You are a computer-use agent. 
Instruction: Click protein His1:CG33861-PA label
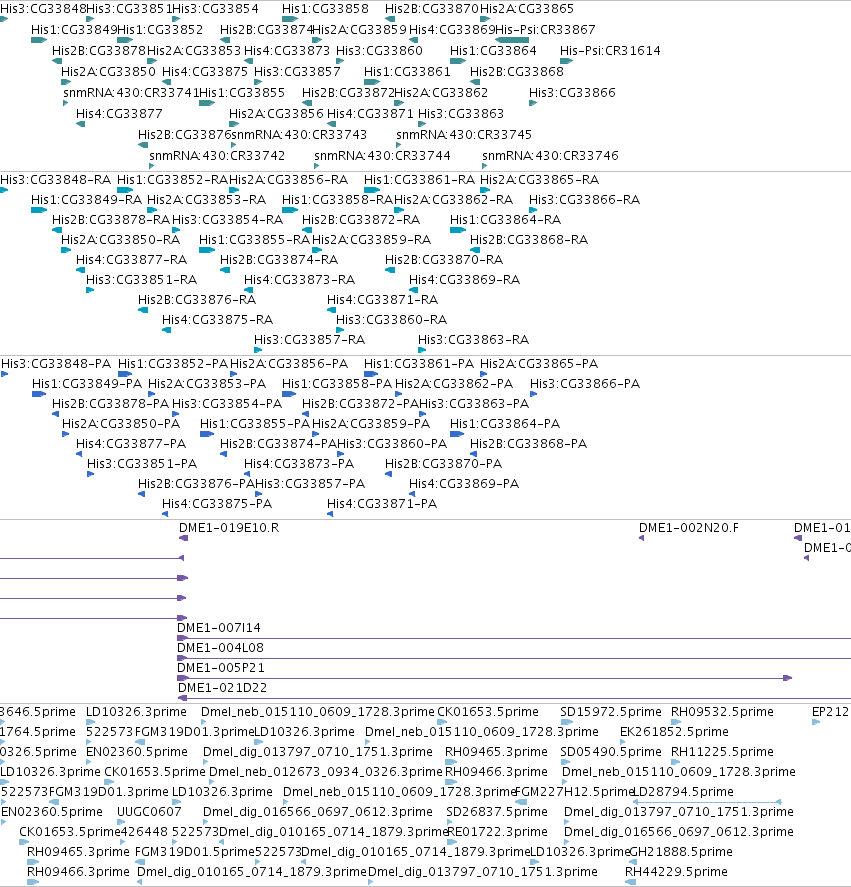pos(419,363)
